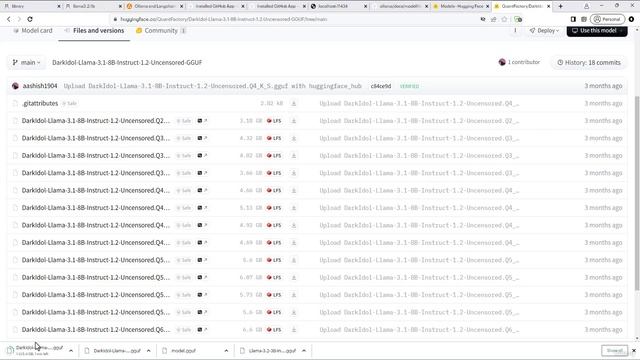Expand options for the in-progress Darkidol download
Image resolution: width=640 pixels, height=360 pixels.
(x=71, y=351)
